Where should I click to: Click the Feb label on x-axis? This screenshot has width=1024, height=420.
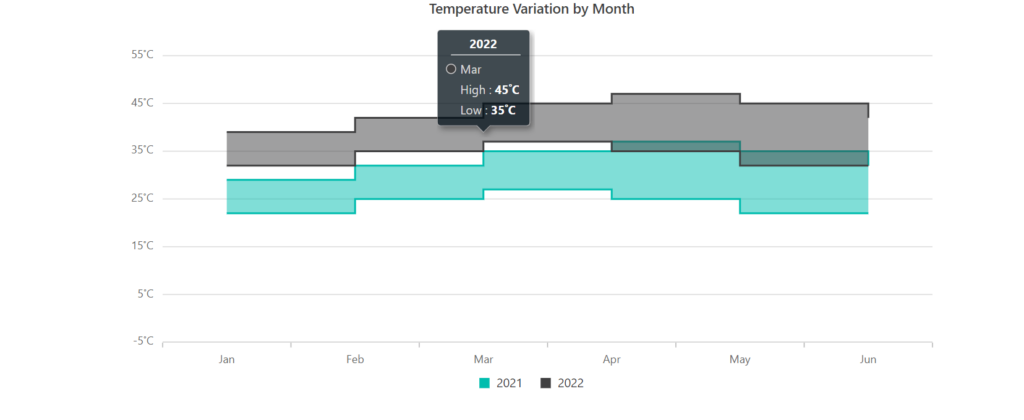tap(355, 359)
